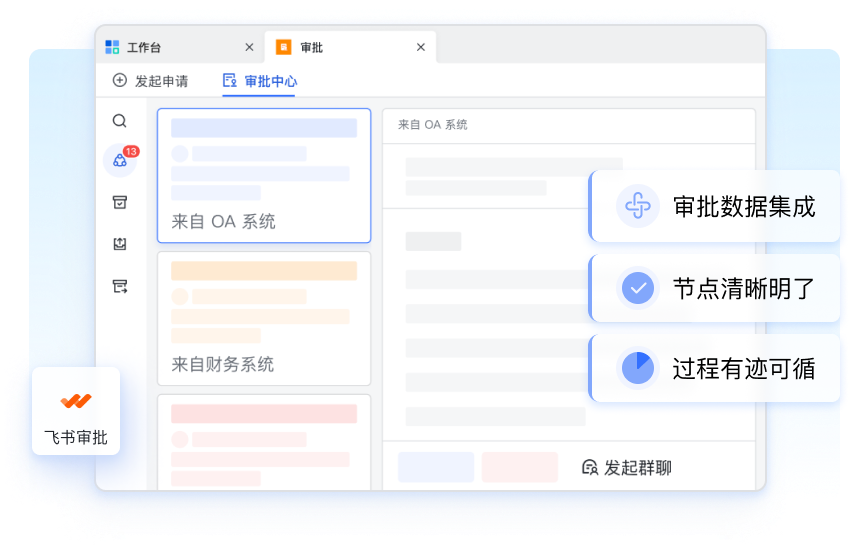850x548 pixels.
Task: Click the 节点清晰明了 feature card text
Action: click(744, 288)
